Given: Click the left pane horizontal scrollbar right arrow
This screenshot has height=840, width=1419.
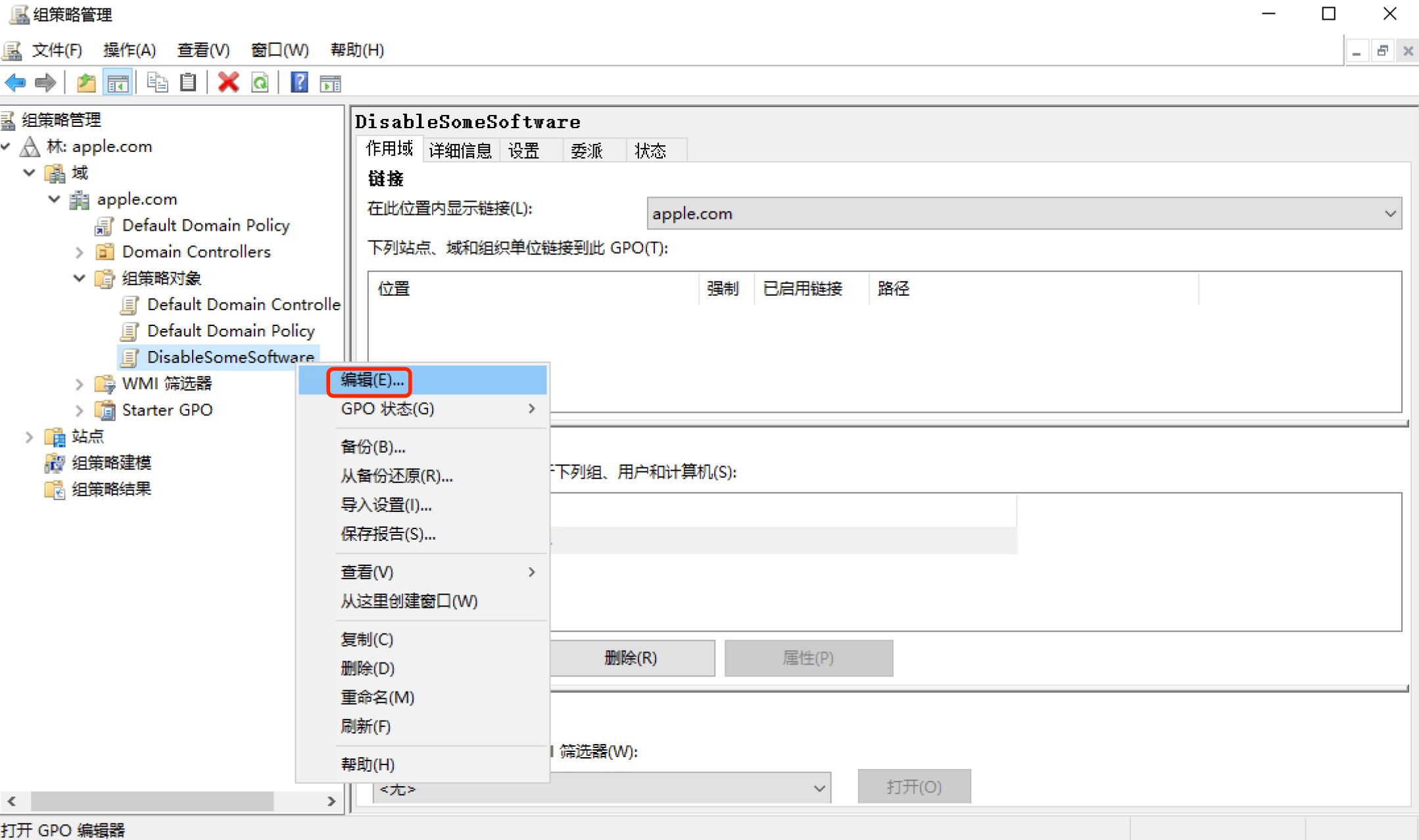Looking at the screenshot, I should pos(331,801).
